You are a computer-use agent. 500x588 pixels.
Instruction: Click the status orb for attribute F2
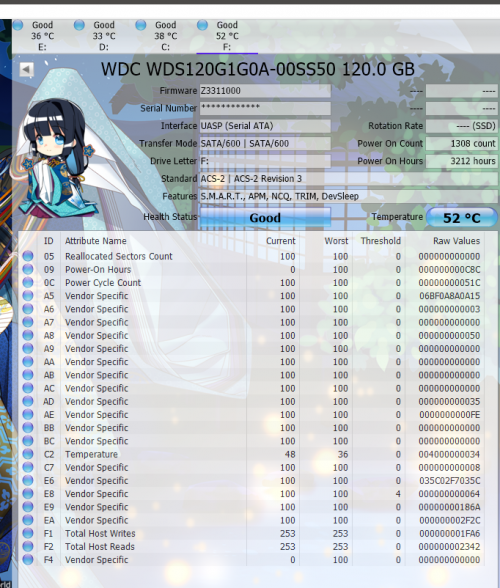point(28,546)
